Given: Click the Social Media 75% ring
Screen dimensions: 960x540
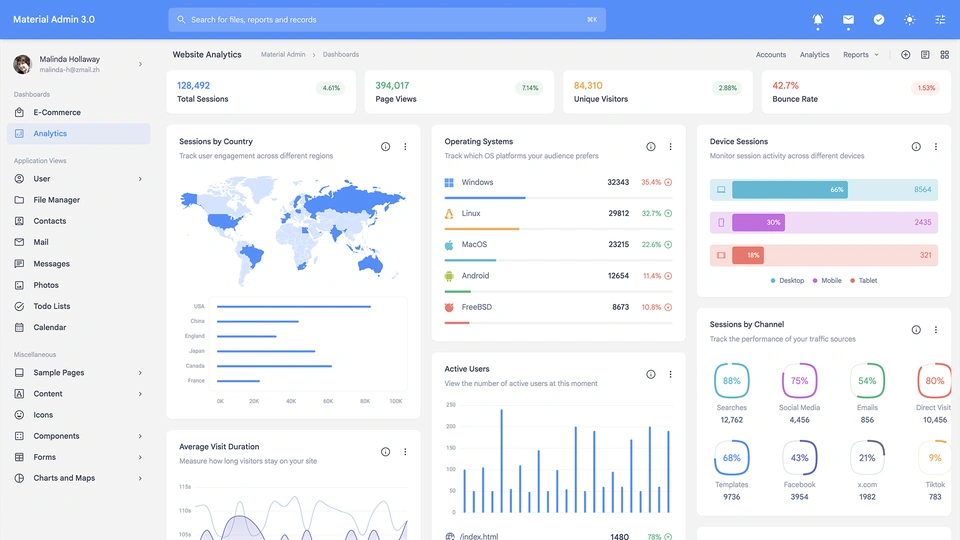Looking at the screenshot, I should tap(800, 381).
